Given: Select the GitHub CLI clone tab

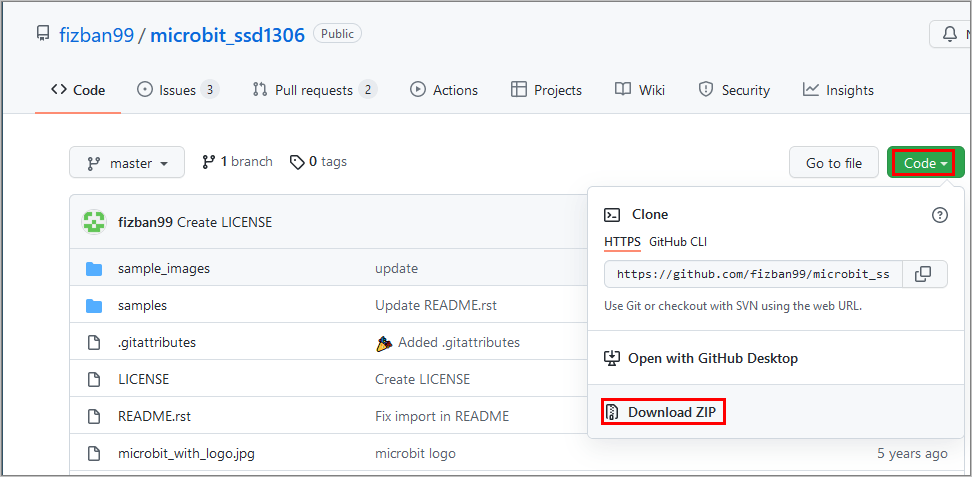Looking at the screenshot, I should click(678, 242).
